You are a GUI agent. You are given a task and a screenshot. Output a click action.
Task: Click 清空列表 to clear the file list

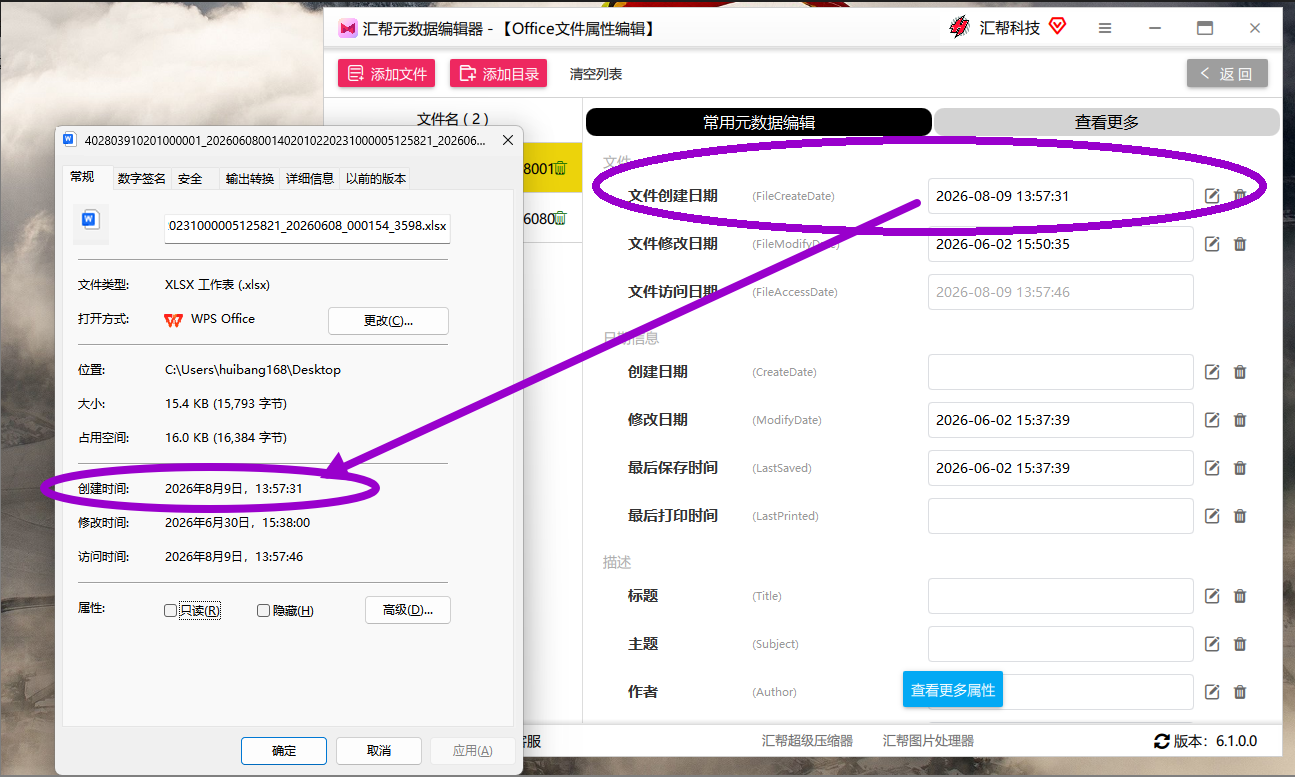[596, 74]
